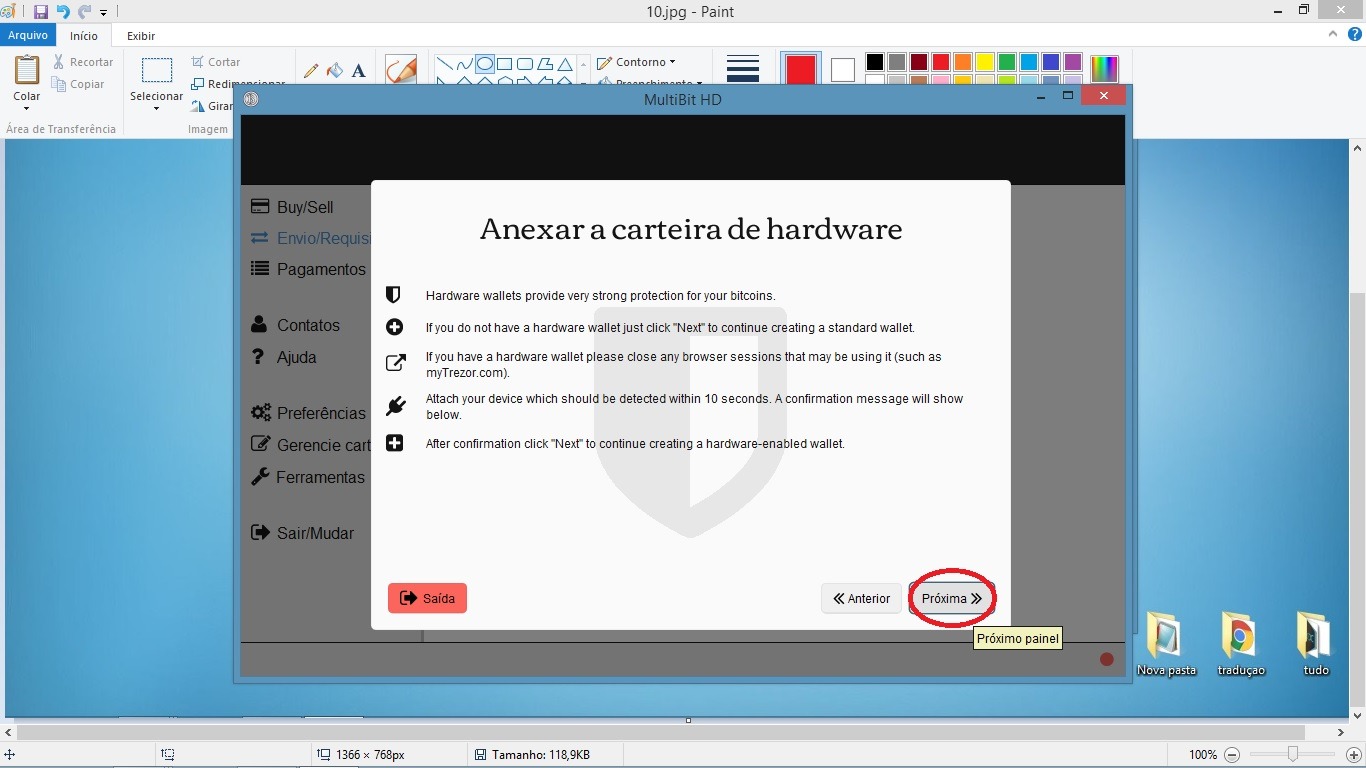Viewport: 1366px width, 768px height.
Task: Collapse the ribbon using the chevron arrow
Action: (1334, 34)
